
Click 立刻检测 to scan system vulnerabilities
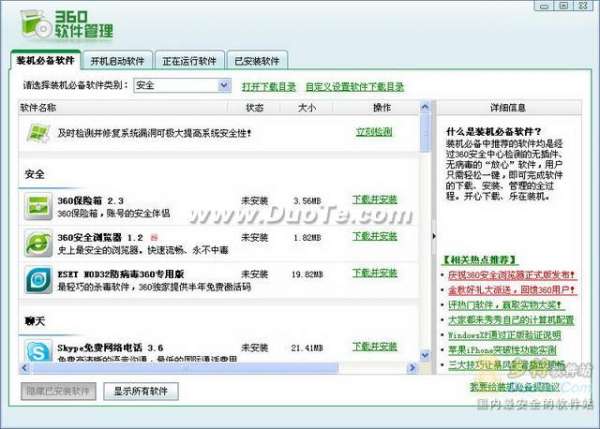pyautogui.click(x=374, y=132)
